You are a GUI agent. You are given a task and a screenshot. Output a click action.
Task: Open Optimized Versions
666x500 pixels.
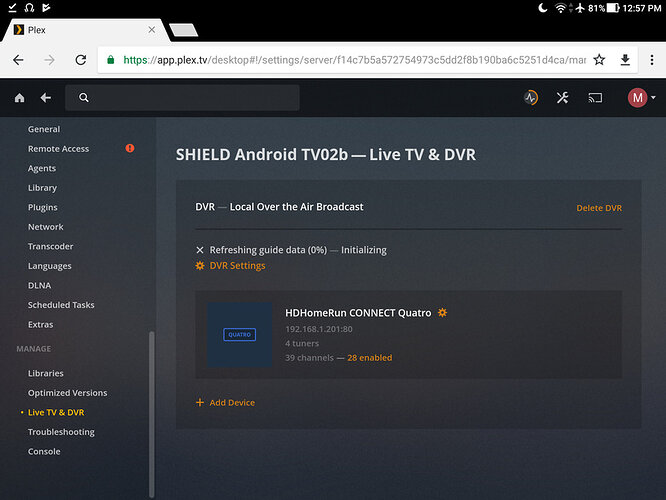68,393
